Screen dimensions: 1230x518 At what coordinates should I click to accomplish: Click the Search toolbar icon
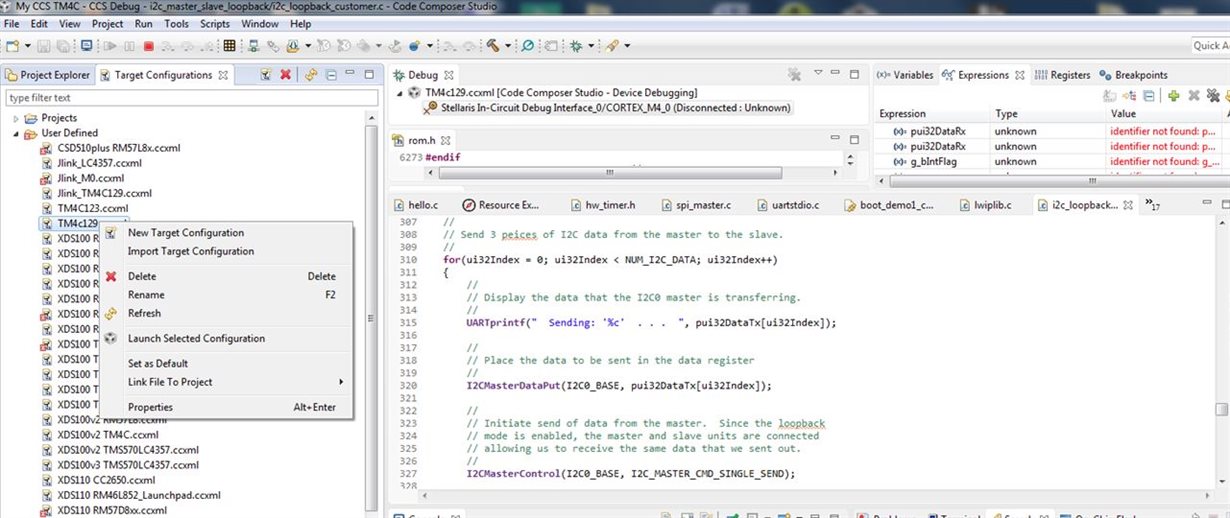[x=527, y=45]
